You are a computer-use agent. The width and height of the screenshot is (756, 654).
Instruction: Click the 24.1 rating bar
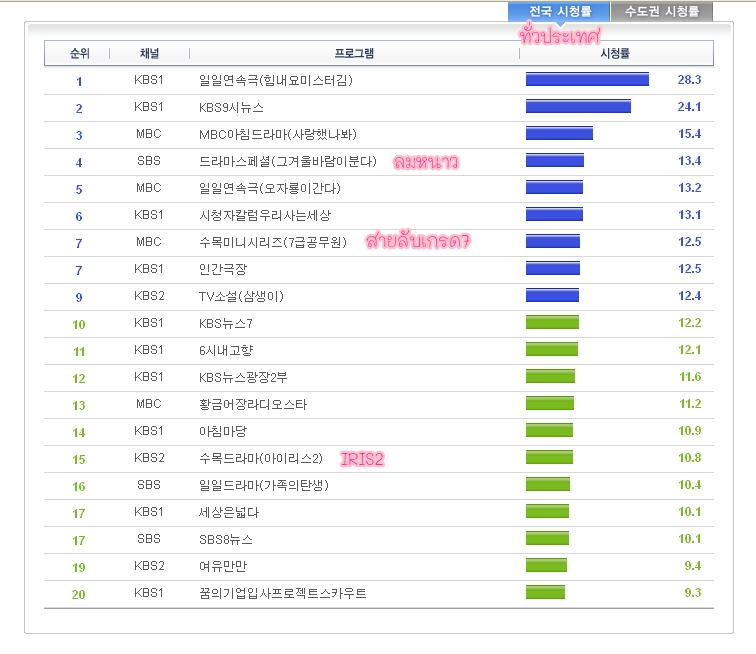point(578,106)
